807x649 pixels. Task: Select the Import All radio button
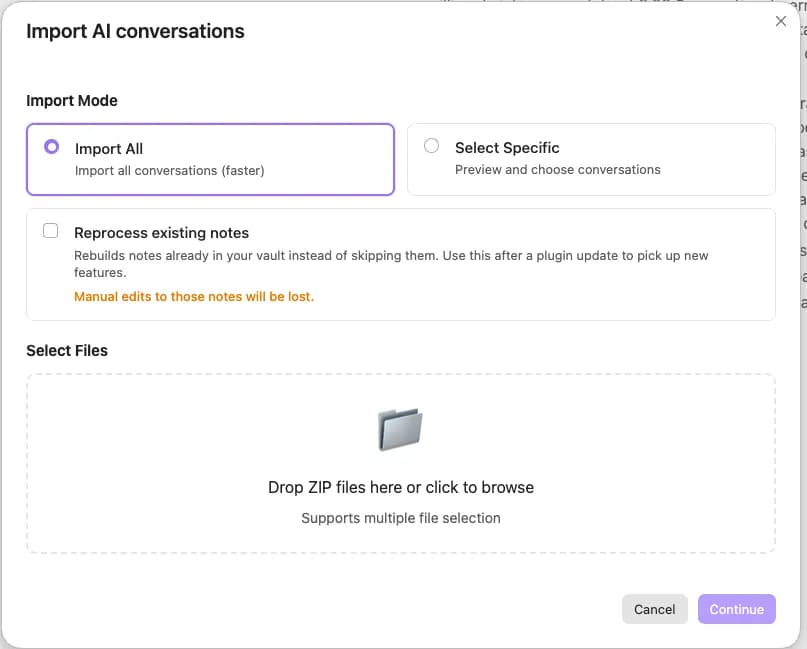point(51,147)
